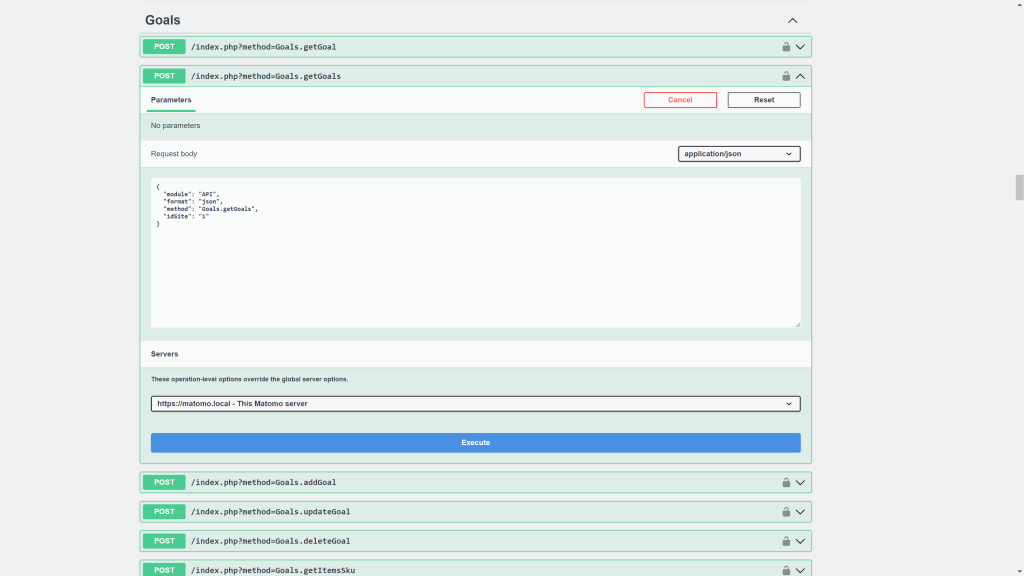This screenshot has height=576, width=1024.
Task: Click lock icon on Goals.deleteGoal row
Action: pos(786,541)
